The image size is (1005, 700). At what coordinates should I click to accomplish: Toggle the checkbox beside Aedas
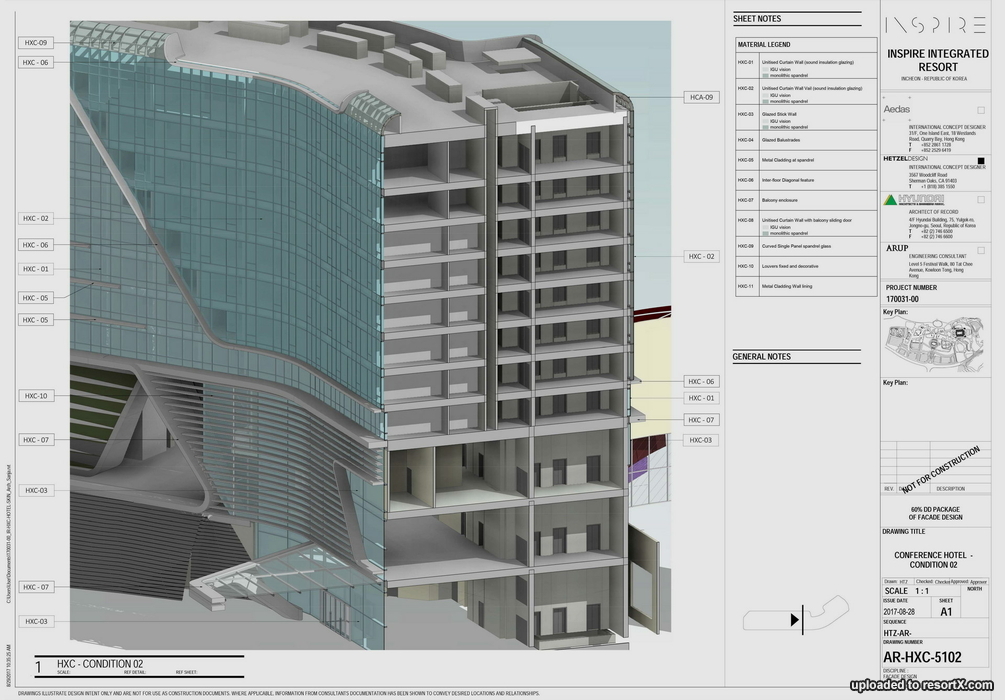(981, 109)
